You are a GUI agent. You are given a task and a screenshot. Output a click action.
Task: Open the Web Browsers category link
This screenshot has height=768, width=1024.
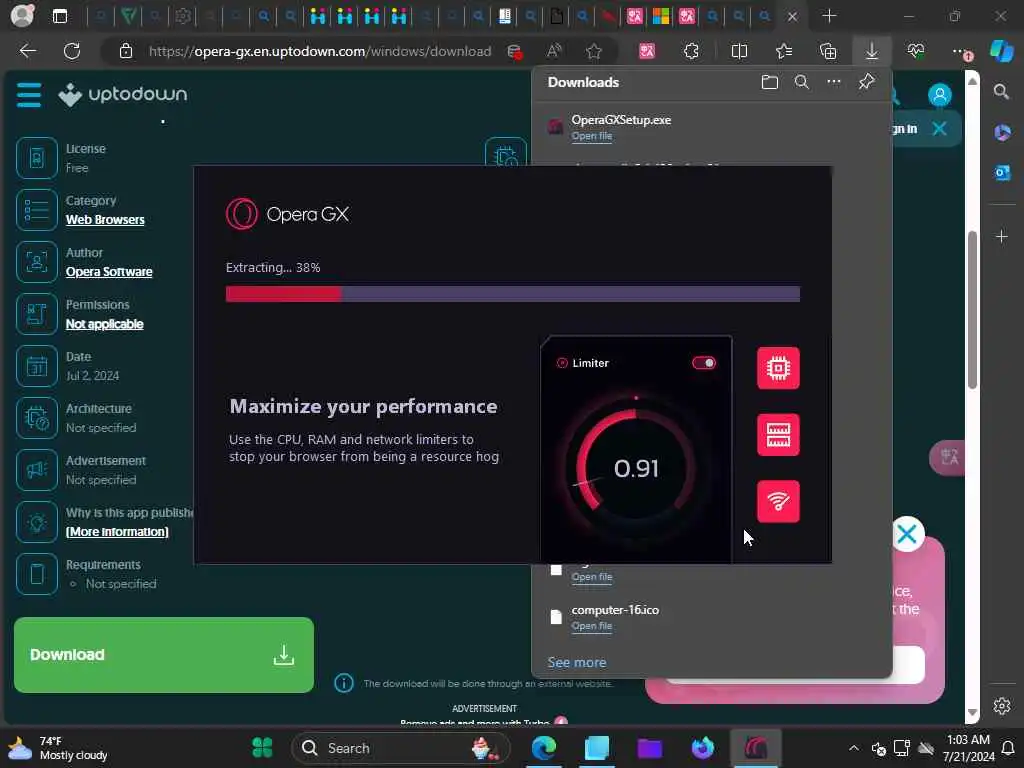point(105,220)
